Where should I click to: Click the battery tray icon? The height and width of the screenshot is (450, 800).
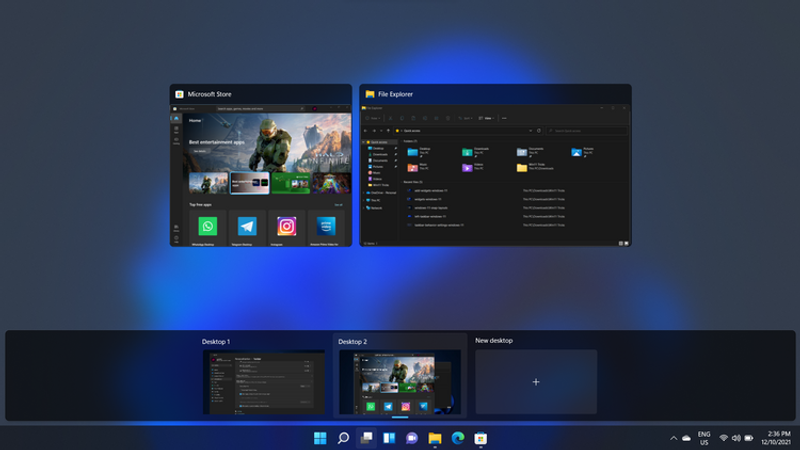tap(748, 438)
